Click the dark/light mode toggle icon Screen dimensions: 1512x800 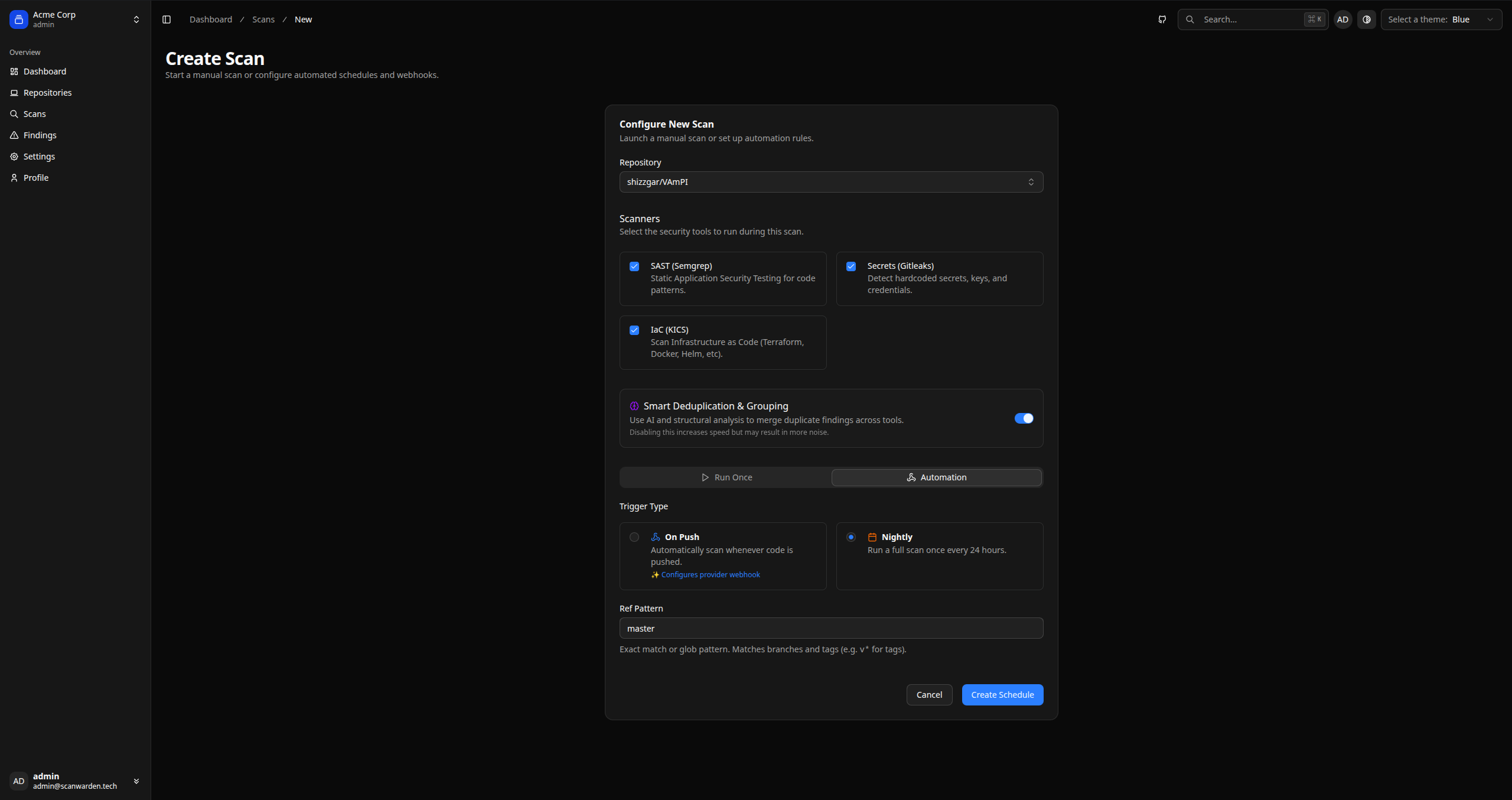tap(1366, 19)
